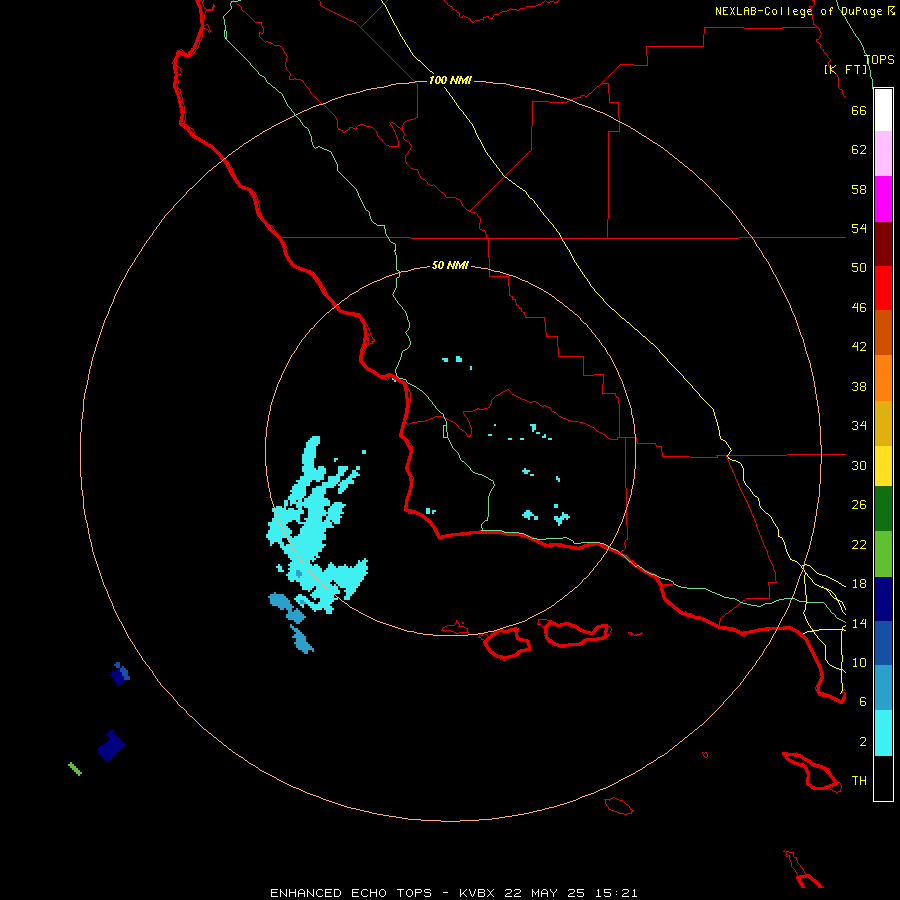Screen dimensions: 900x900
Task: Click the legend value "2"
Action: tap(863, 742)
